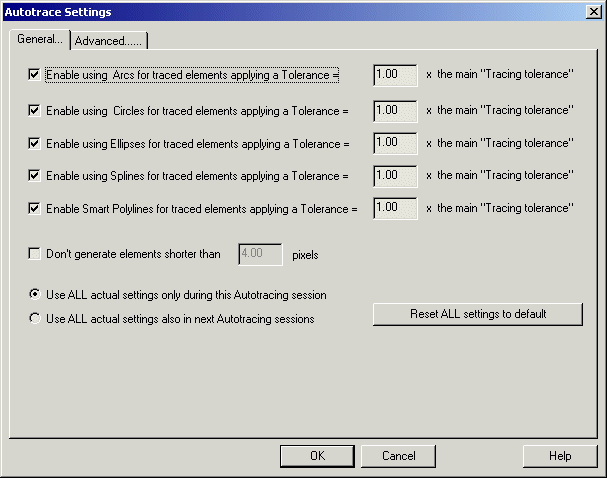Select the Smart Polylines tolerance field
This screenshot has width=607, height=478.
396,209
